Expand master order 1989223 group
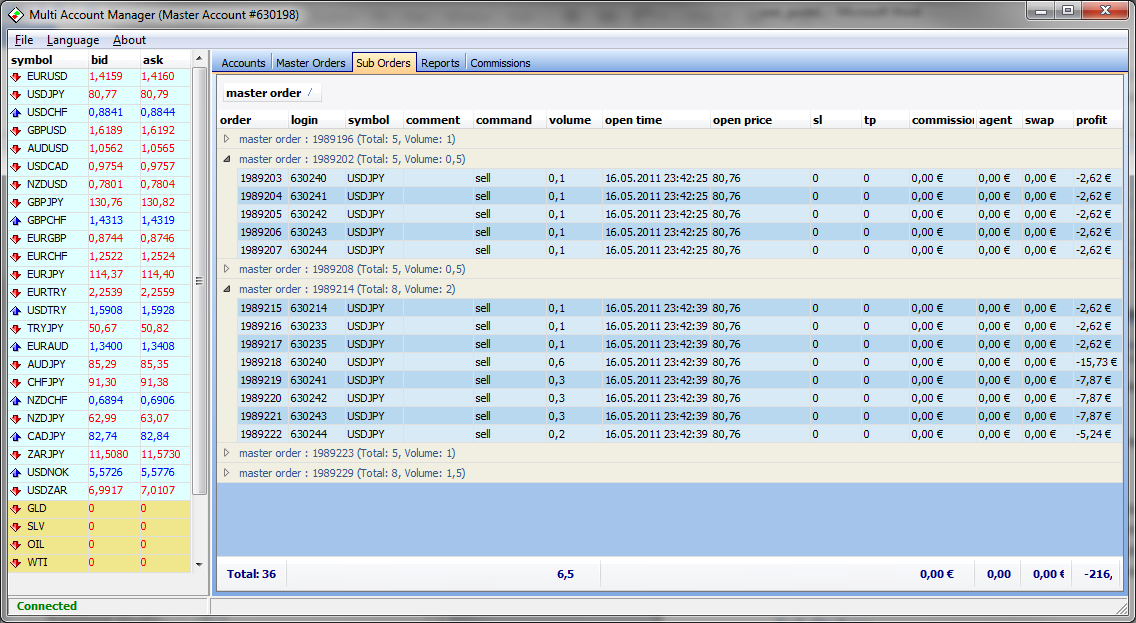This screenshot has height=623, width=1136. [227, 453]
